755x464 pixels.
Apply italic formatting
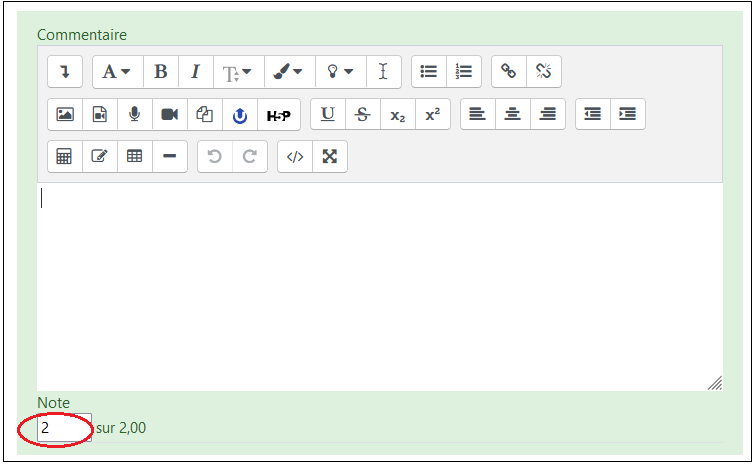point(195,72)
